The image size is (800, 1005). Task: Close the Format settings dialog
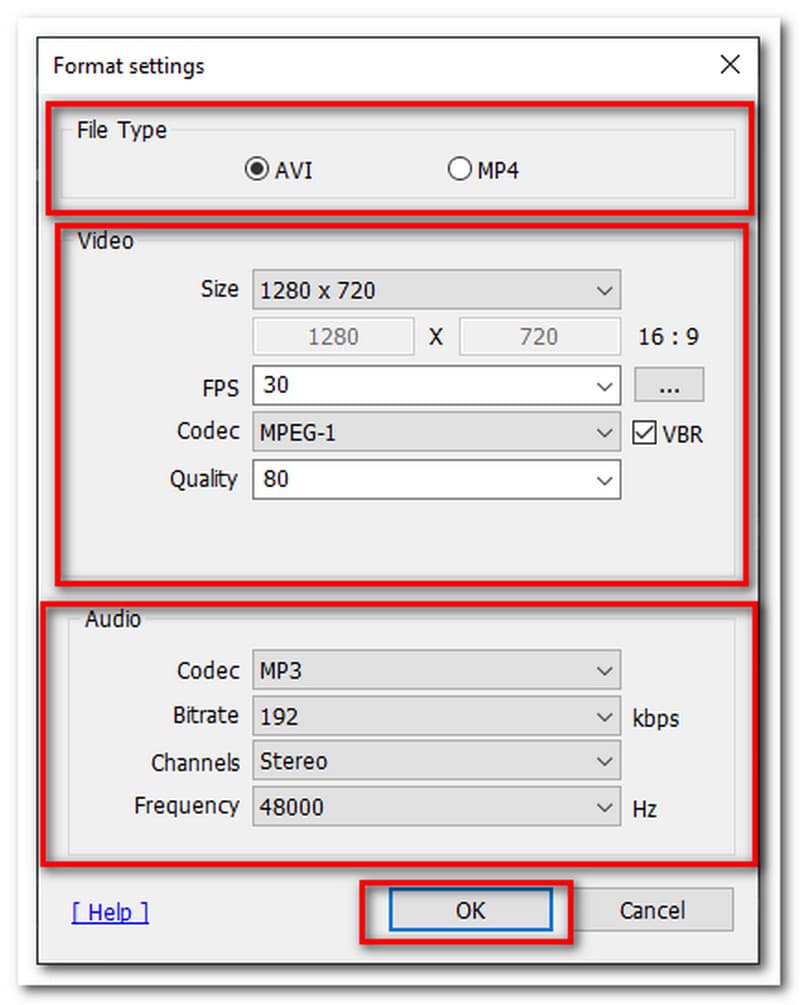tap(730, 66)
